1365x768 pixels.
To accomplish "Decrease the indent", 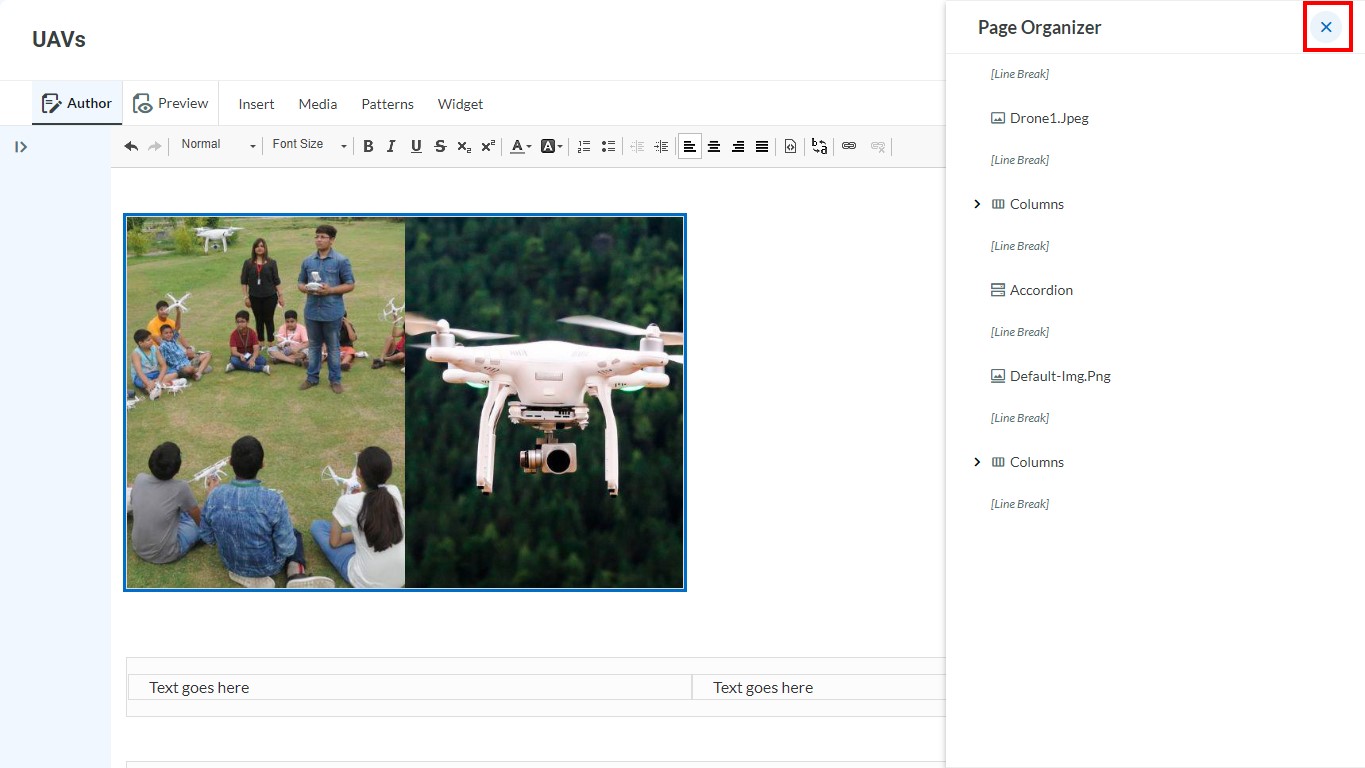I will tap(637, 146).
